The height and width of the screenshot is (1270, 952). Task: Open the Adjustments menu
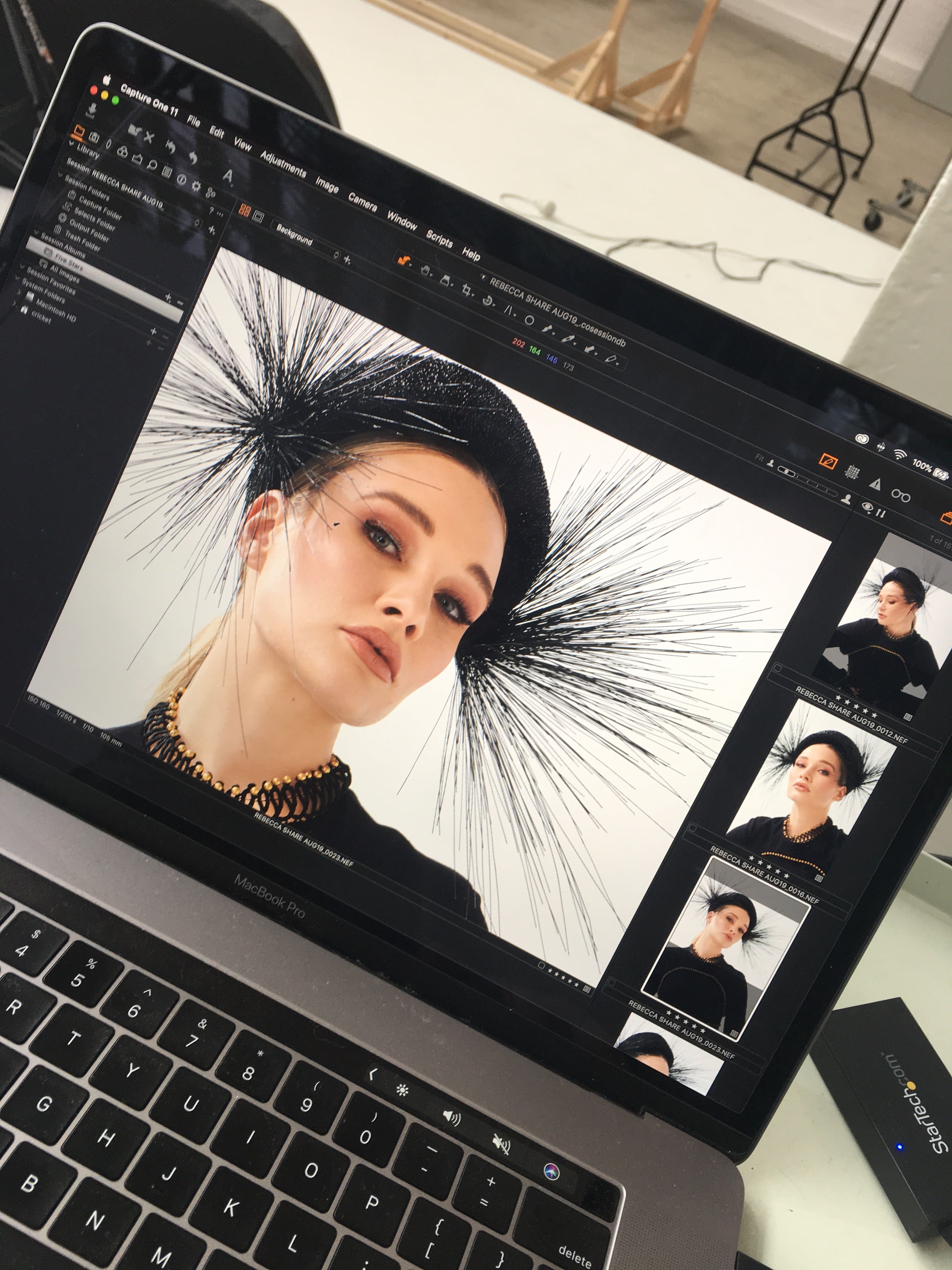(282, 163)
